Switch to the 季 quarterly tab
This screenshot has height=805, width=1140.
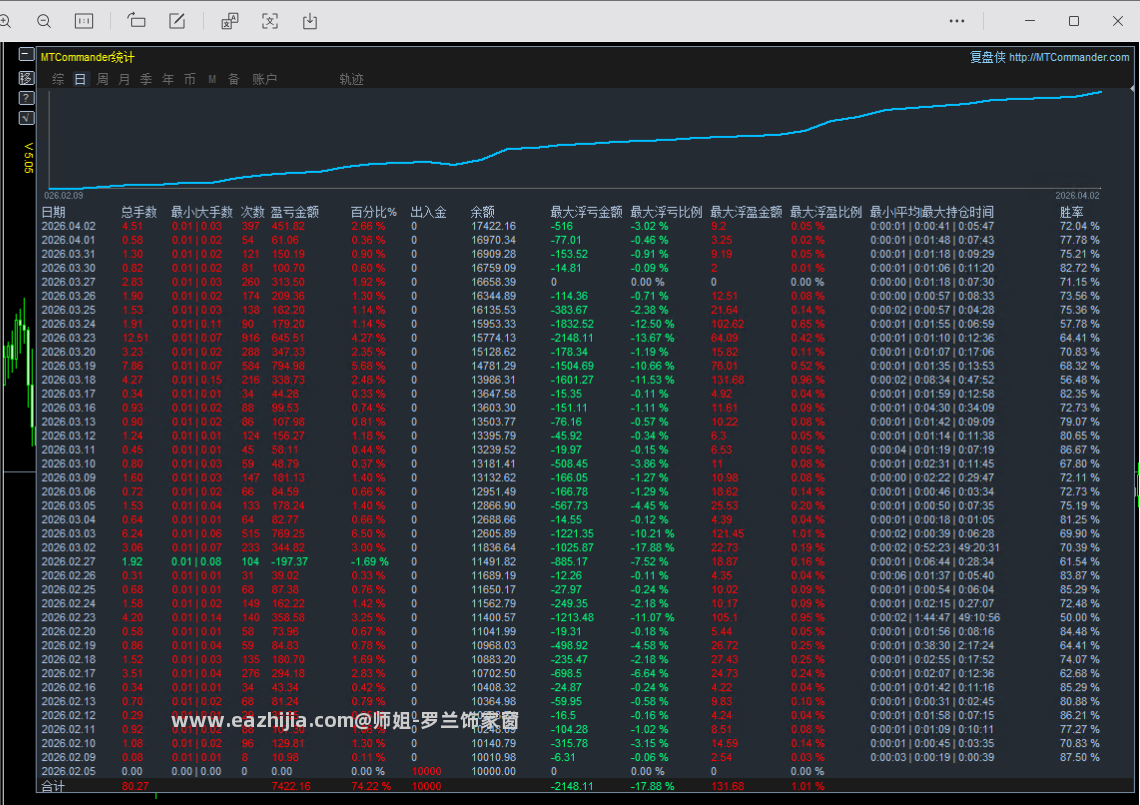[x=146, y=79]
